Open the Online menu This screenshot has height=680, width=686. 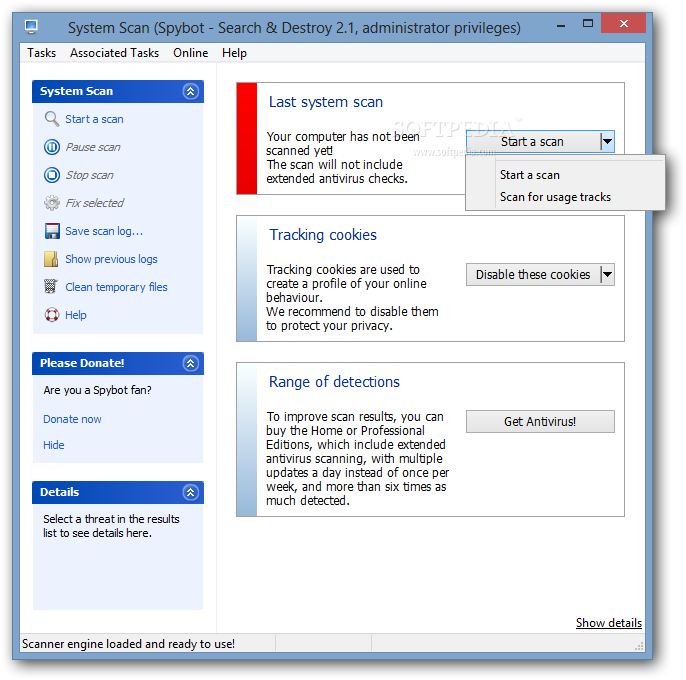click(x=191, y=53)
